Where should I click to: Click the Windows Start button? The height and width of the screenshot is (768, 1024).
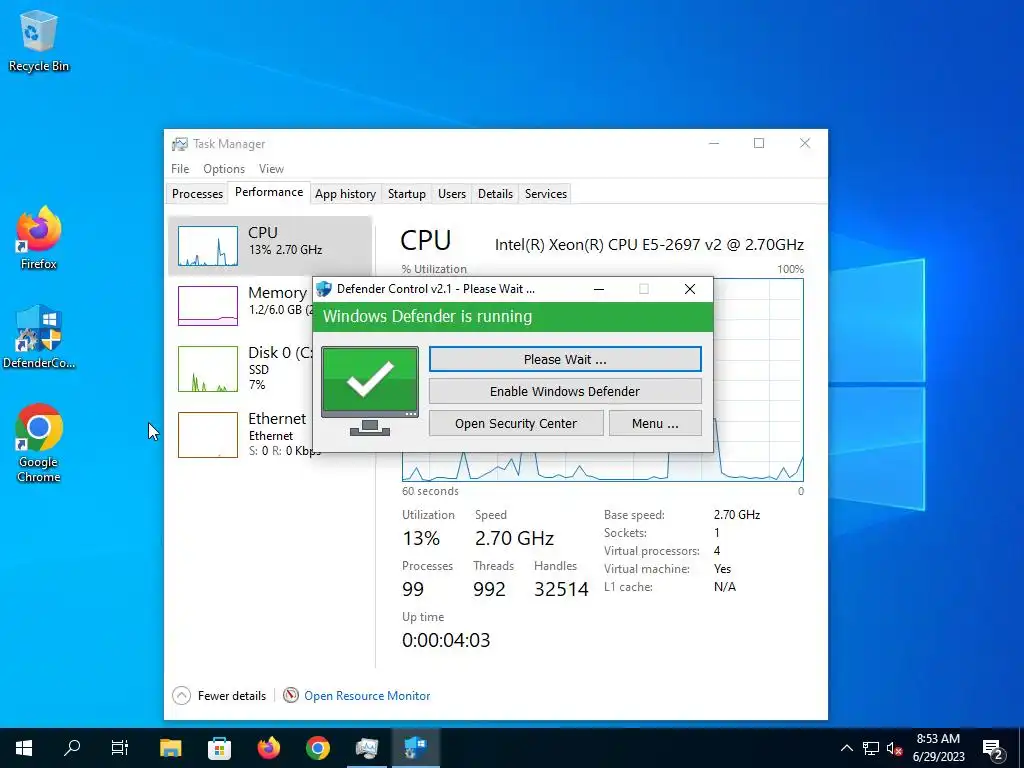(24, 748)
